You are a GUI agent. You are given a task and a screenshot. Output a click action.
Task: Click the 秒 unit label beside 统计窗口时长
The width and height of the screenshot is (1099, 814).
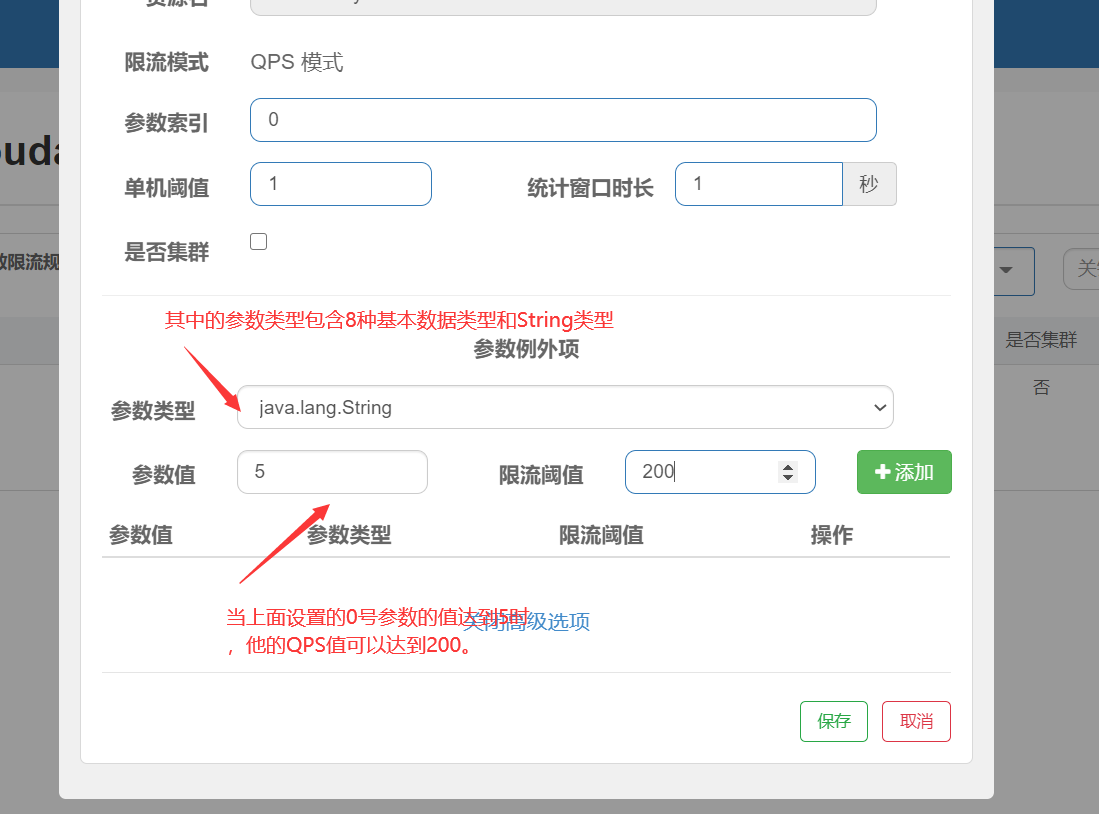[869, 184]
